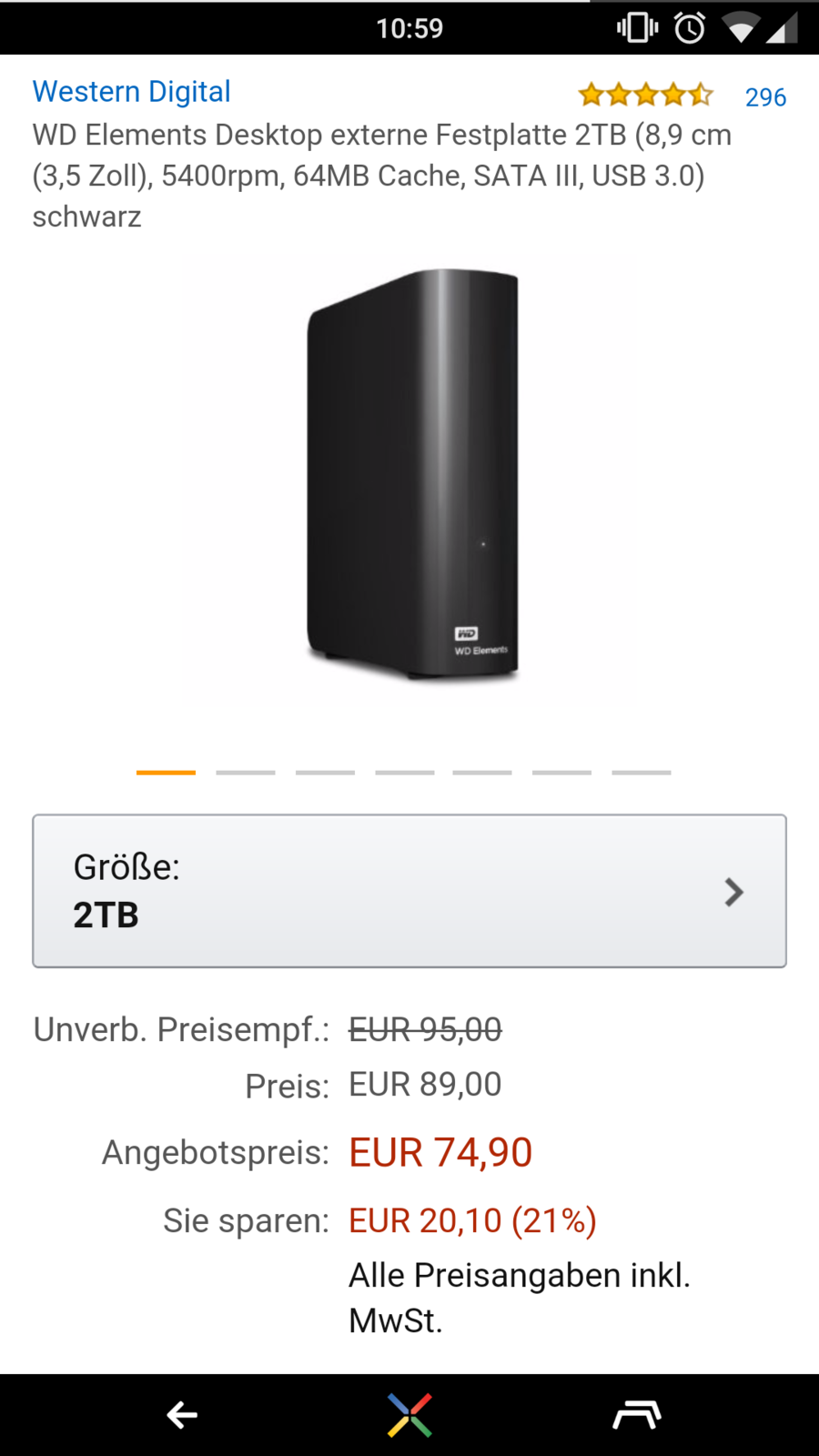
Task: Tap the star rating icons
Action: (645, 95)
